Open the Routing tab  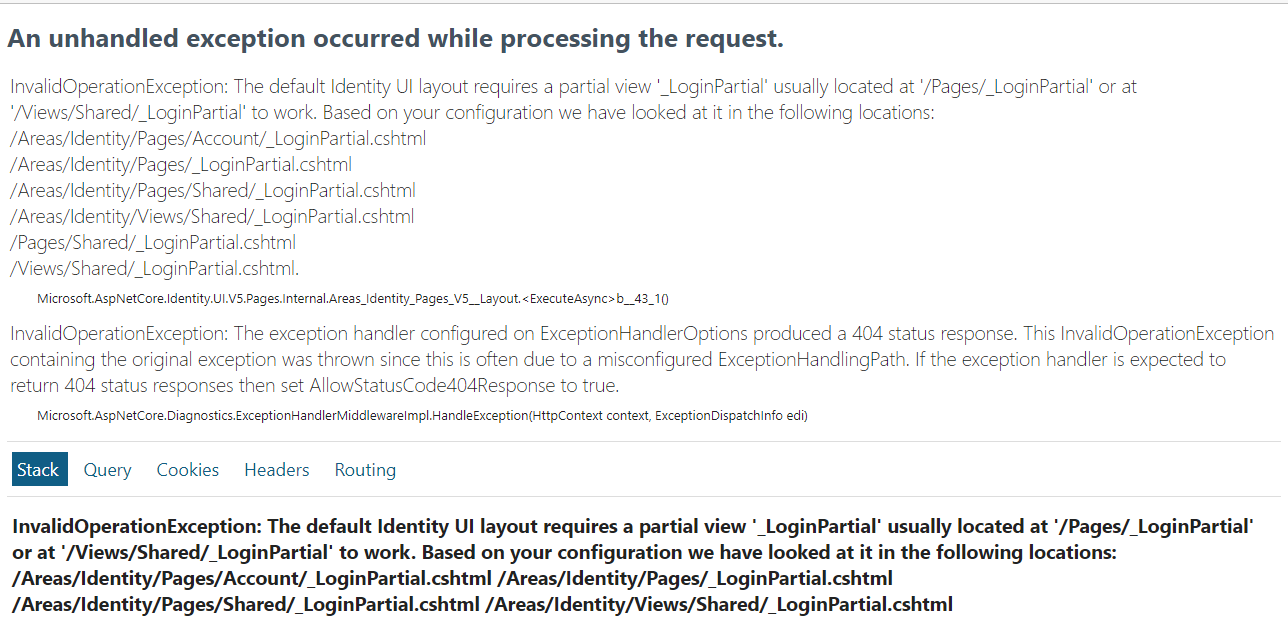click(364, 469)
